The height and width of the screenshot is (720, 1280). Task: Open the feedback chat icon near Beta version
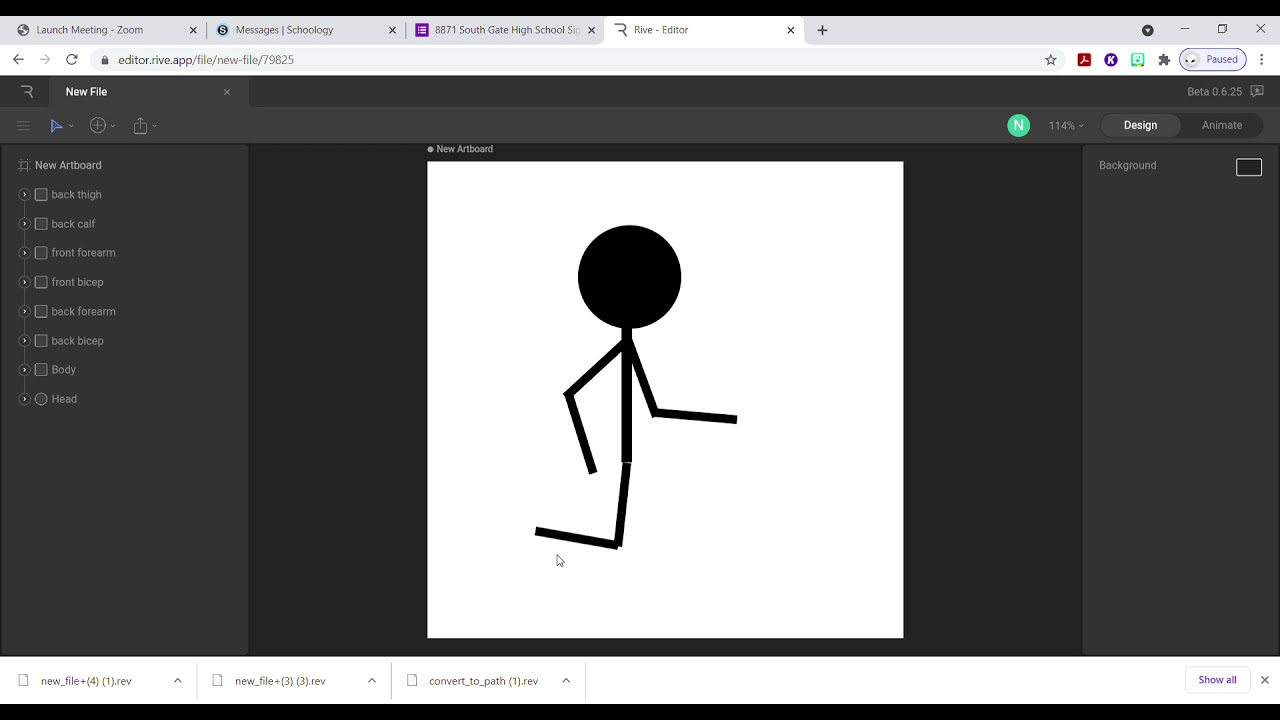point(1257,91)
